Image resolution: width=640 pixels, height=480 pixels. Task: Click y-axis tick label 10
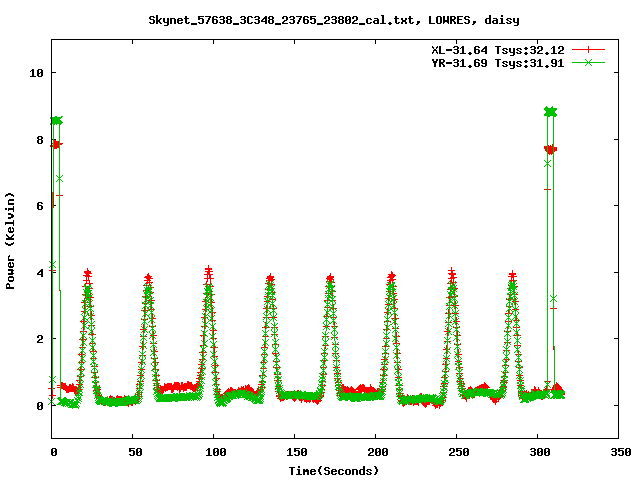coord(36,73)
